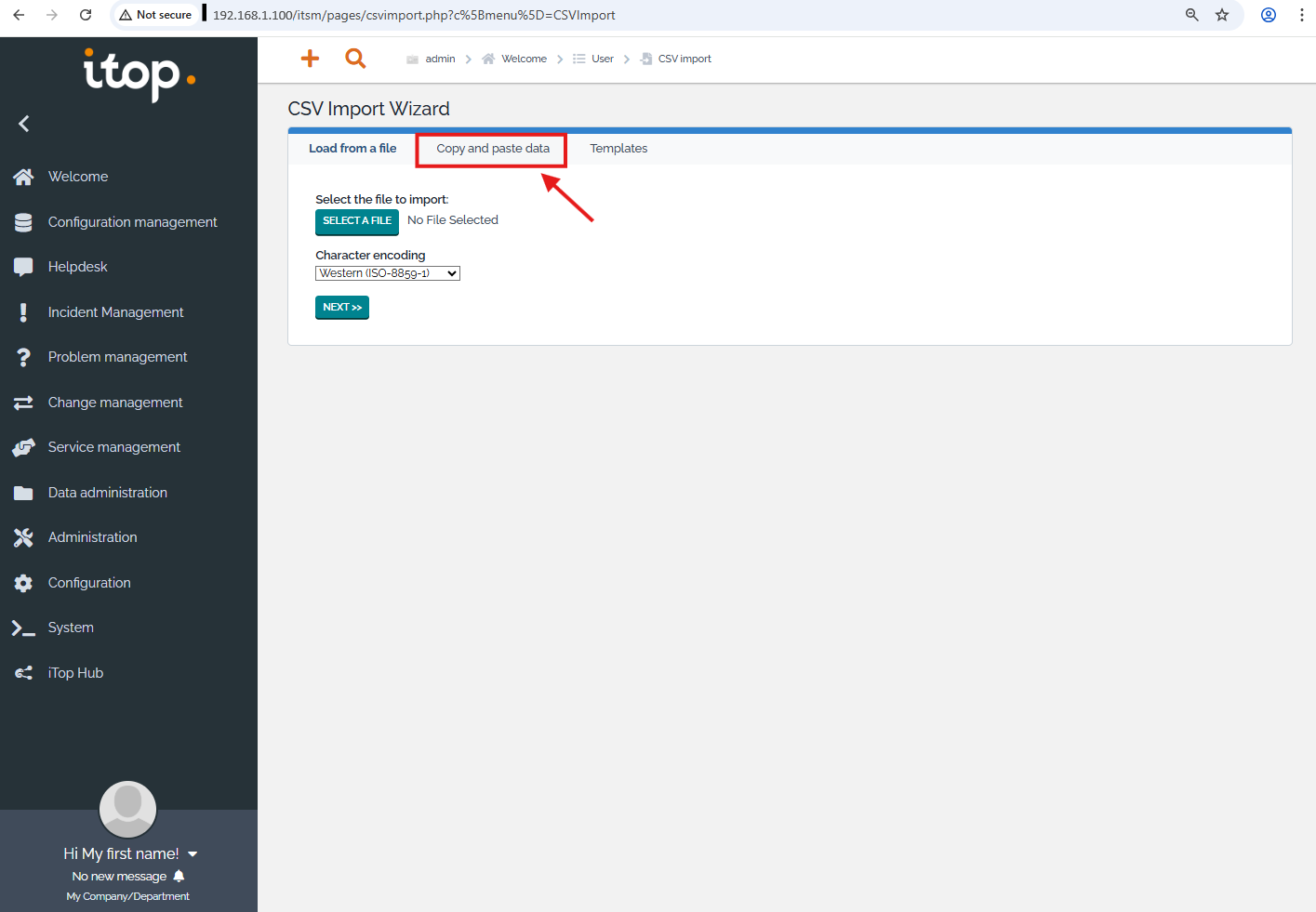This screenshot has height=912, width=1316.
Task: Click 'No File Selected' text
Action: tap(453, 220)
